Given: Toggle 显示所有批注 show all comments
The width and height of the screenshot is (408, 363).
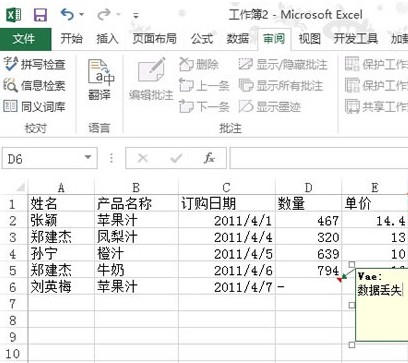Looking at the screenshot, I should (281, 86).
